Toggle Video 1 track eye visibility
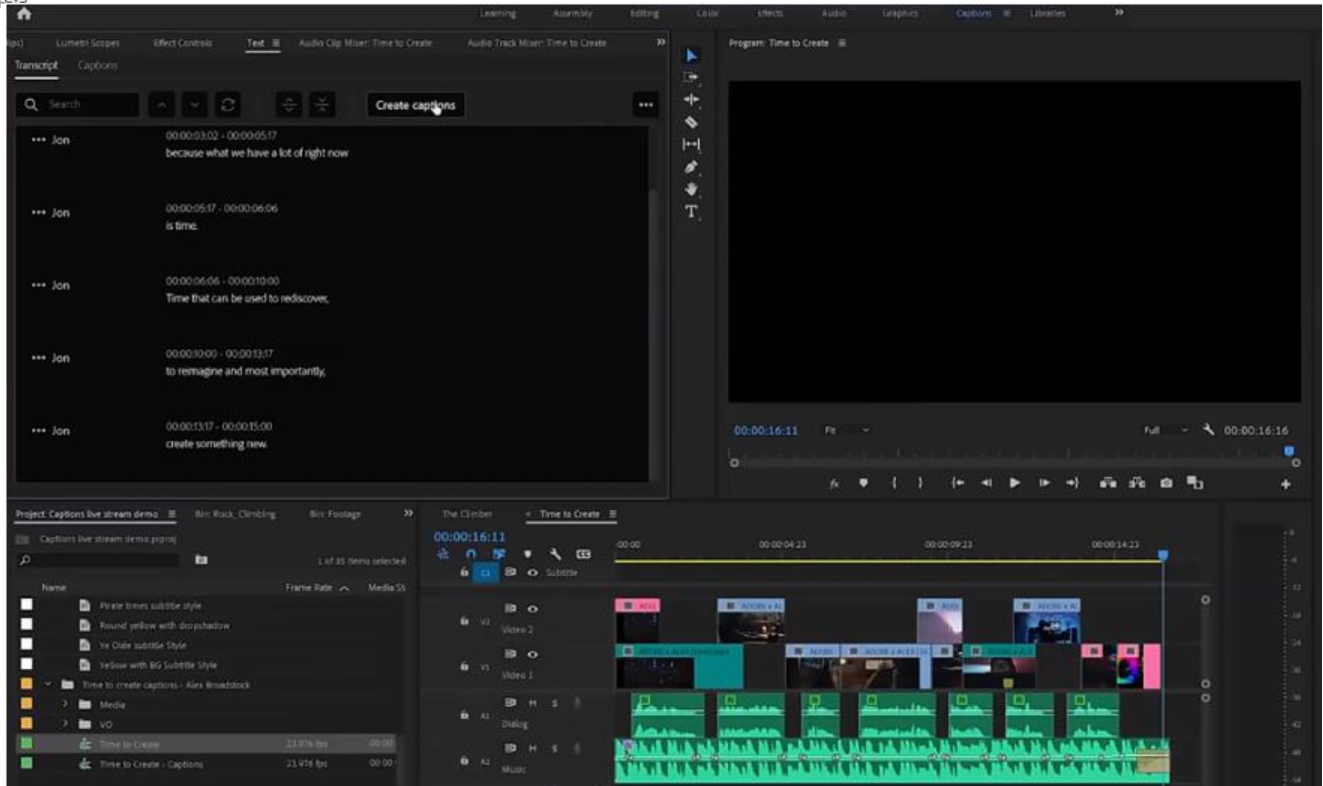Screen dimensions: 1323x786 (x=532, y=654)
